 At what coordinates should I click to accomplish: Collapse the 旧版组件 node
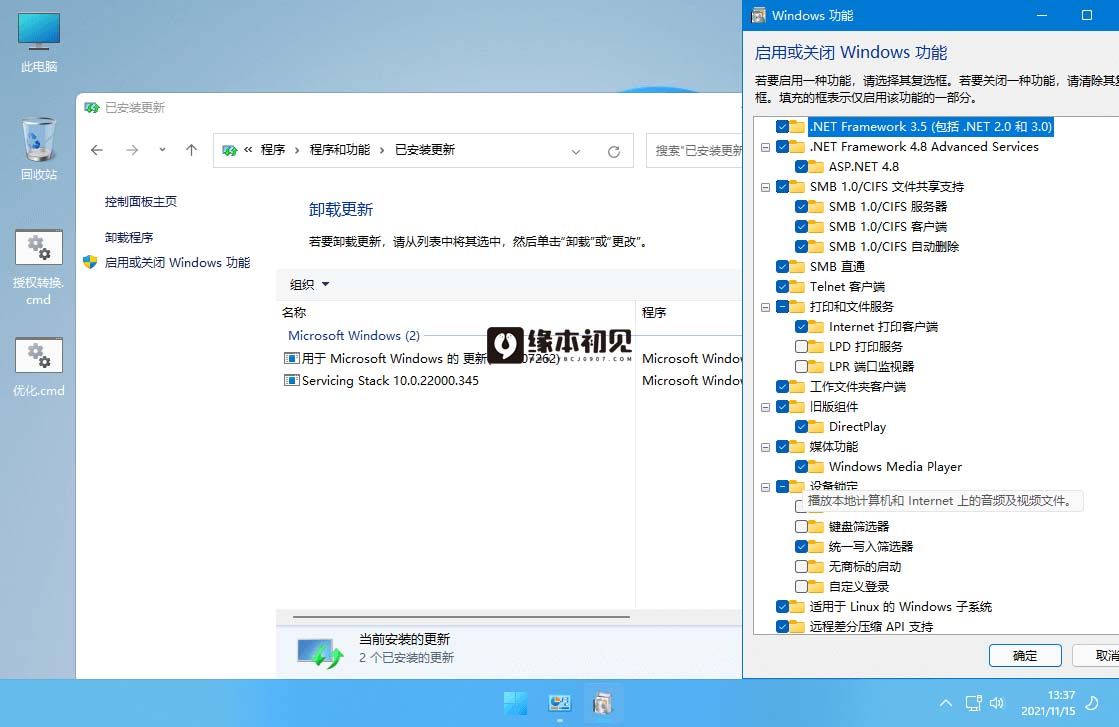[x=765, y=407]
